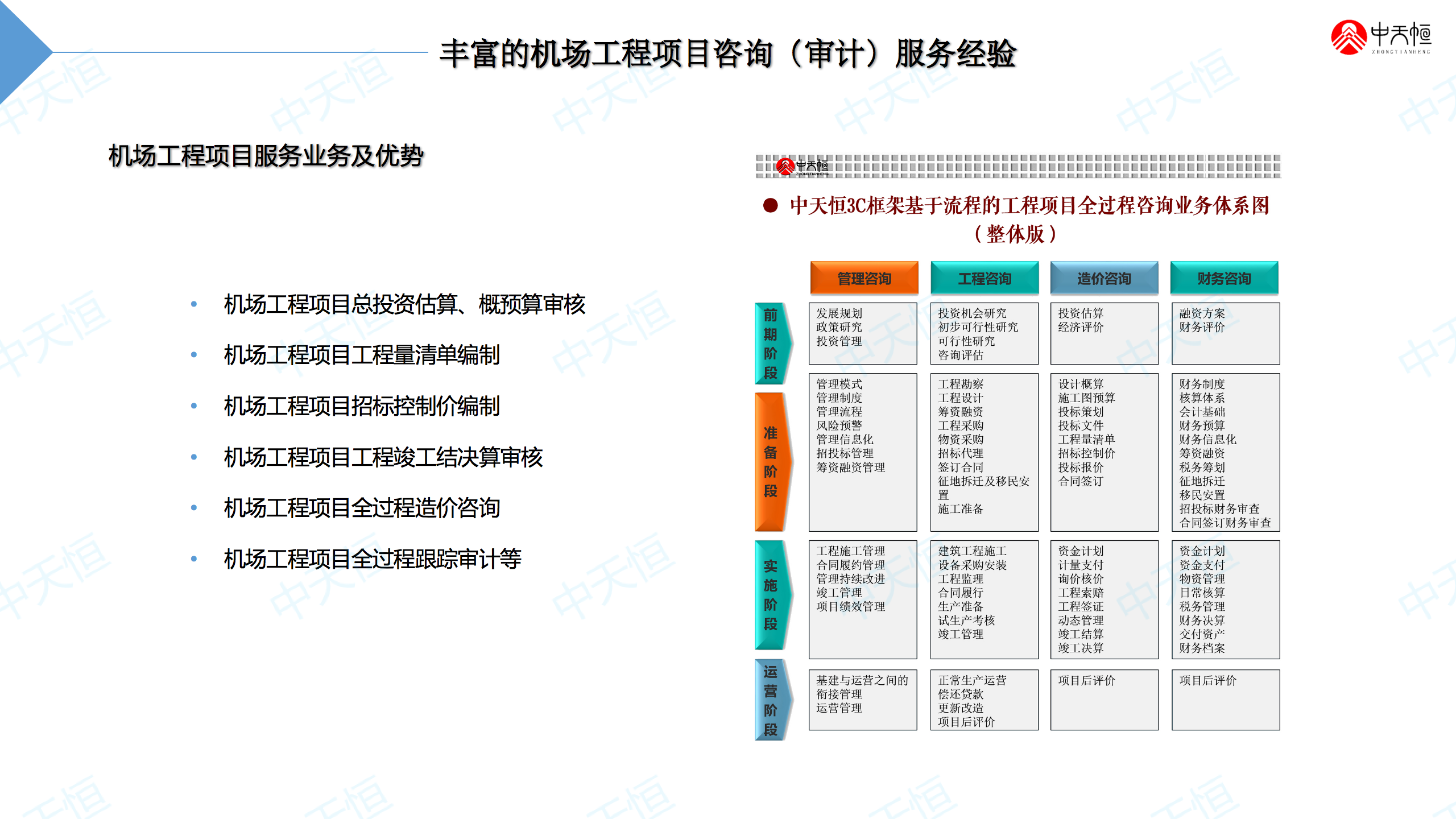Click 更新改造 text

961,708
